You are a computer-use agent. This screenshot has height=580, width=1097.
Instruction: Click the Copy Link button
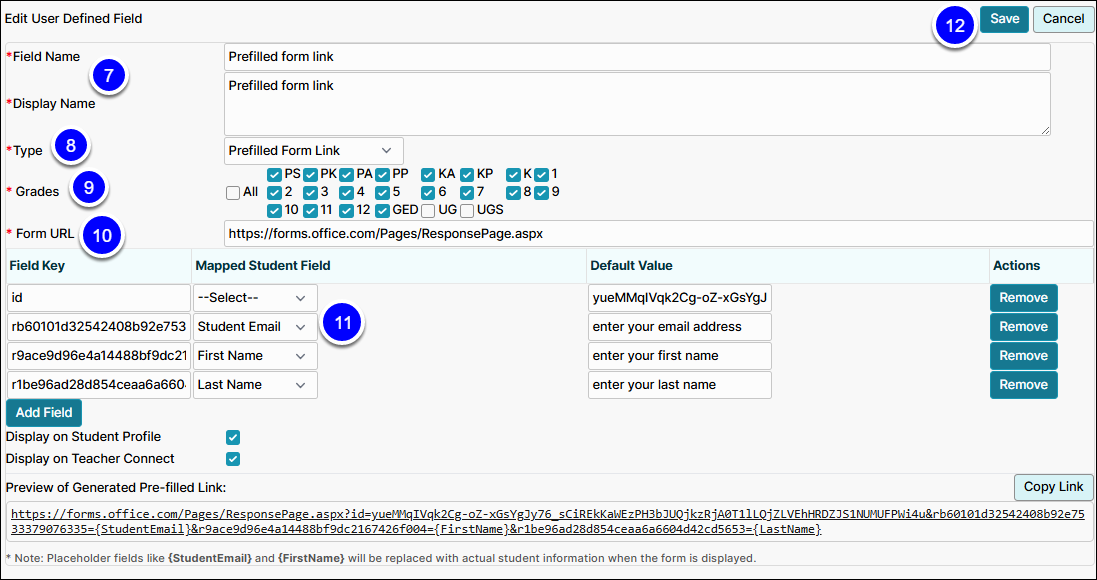tap(1053, 487)
